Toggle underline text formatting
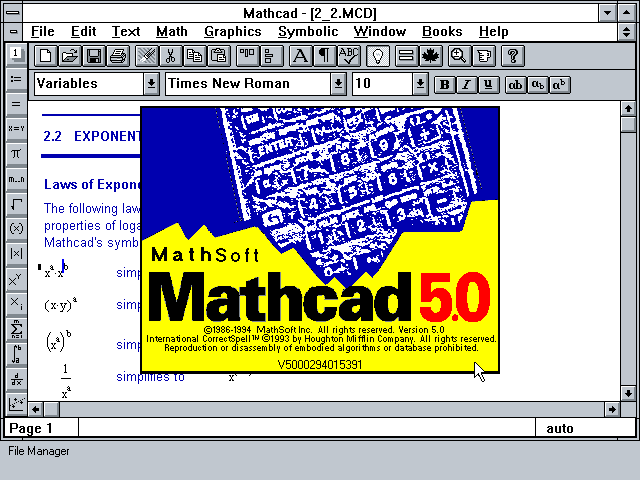The image size is (640, 480). pos(488,84)
